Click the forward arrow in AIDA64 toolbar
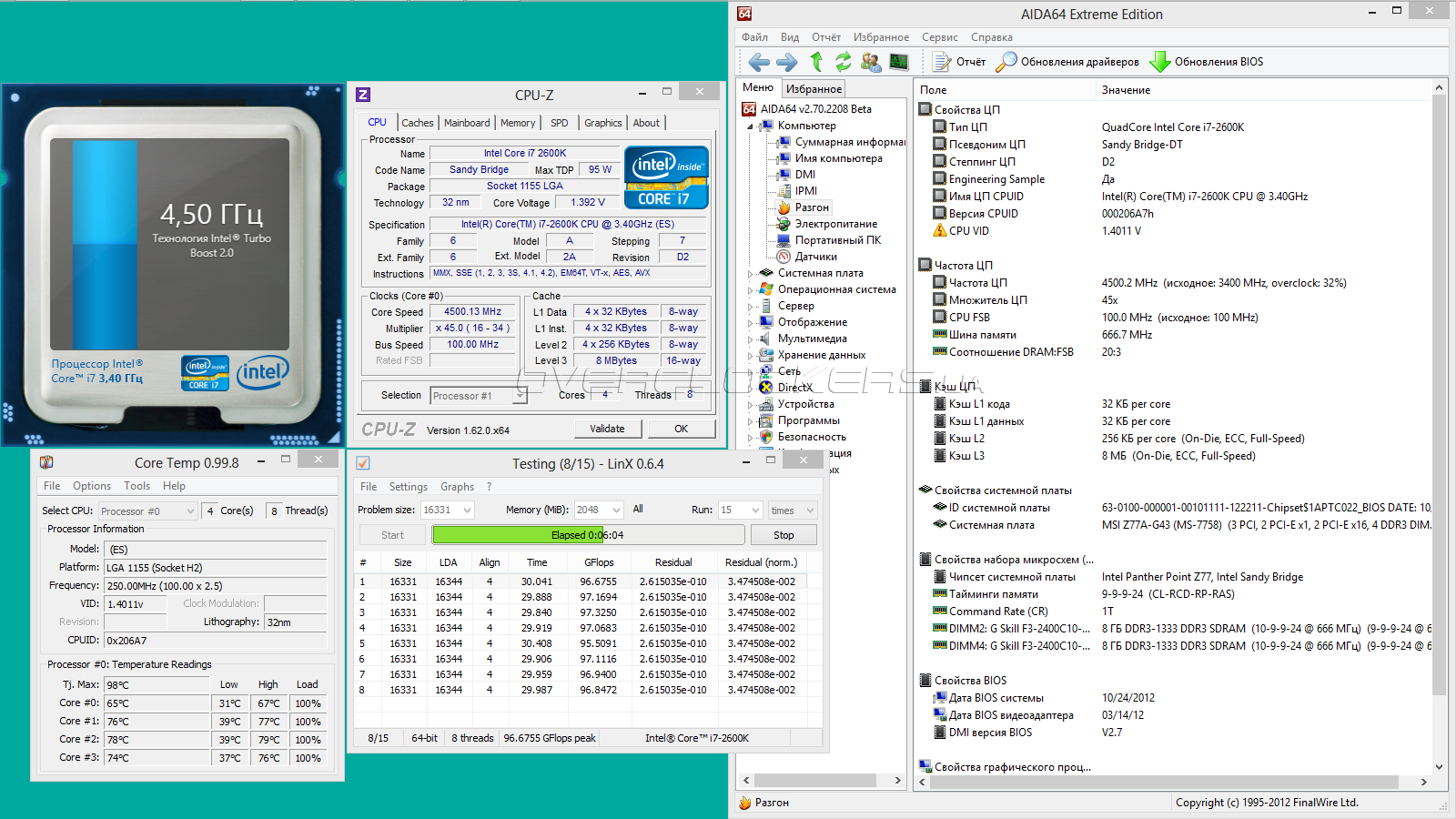1456x819 pixels. pos(786,62)
